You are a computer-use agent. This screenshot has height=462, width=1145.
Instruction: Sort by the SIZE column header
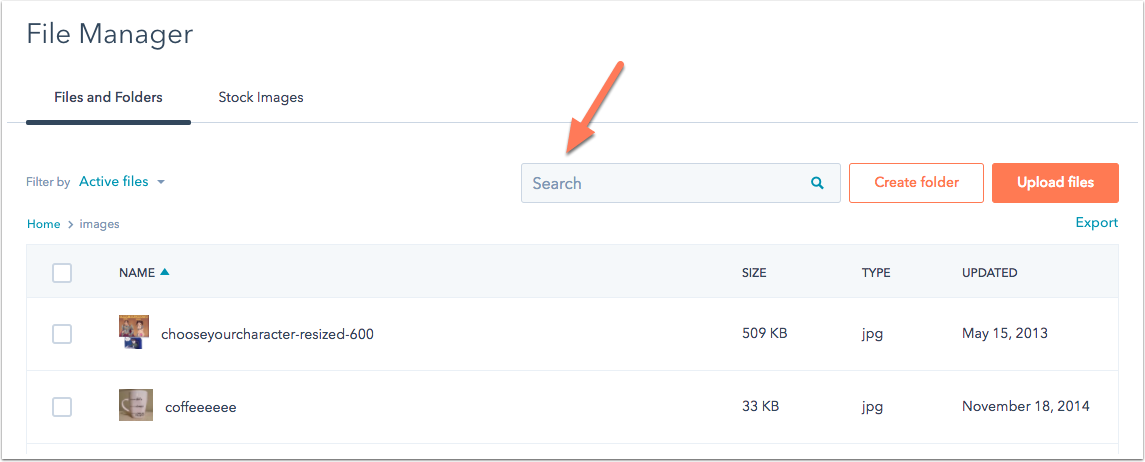click(754, 273)
